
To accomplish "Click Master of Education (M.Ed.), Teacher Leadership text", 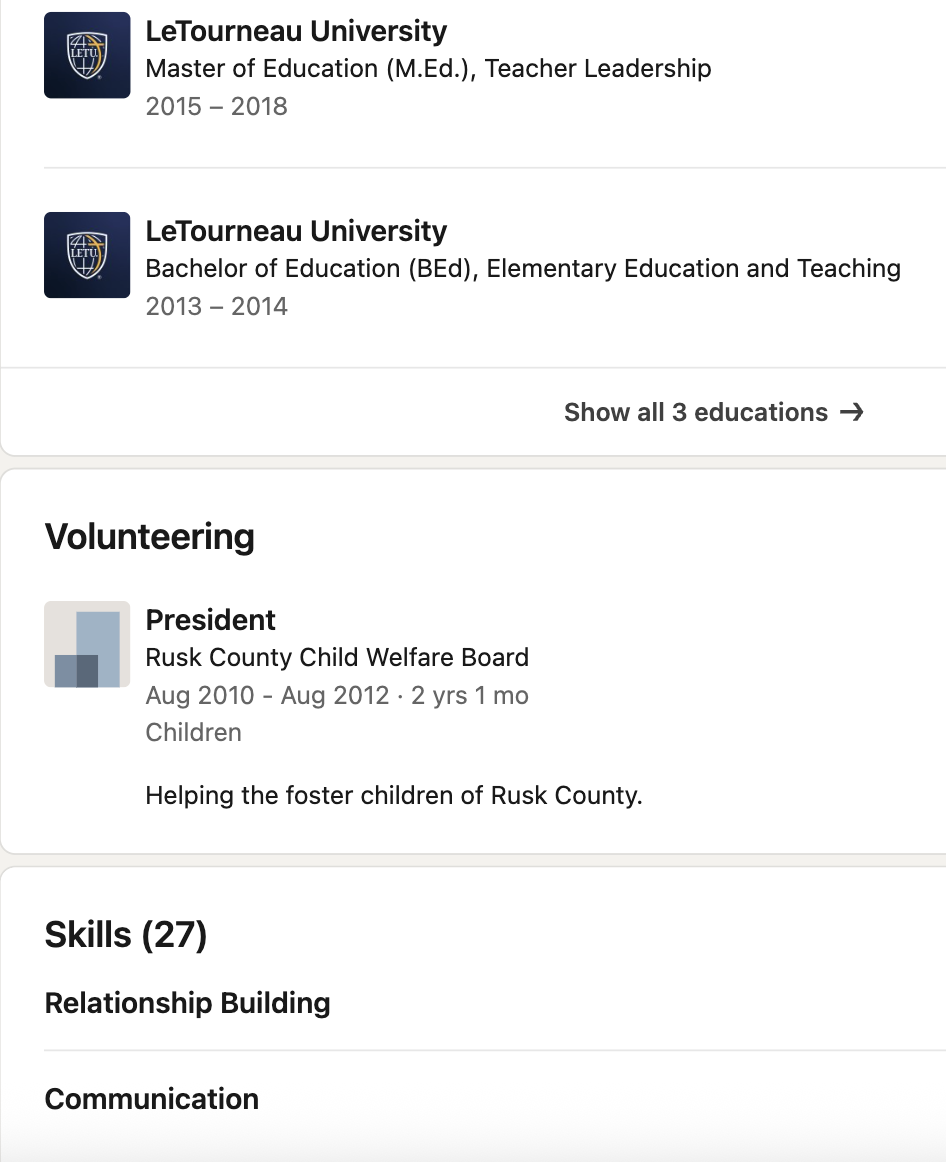I will point(428,69).
